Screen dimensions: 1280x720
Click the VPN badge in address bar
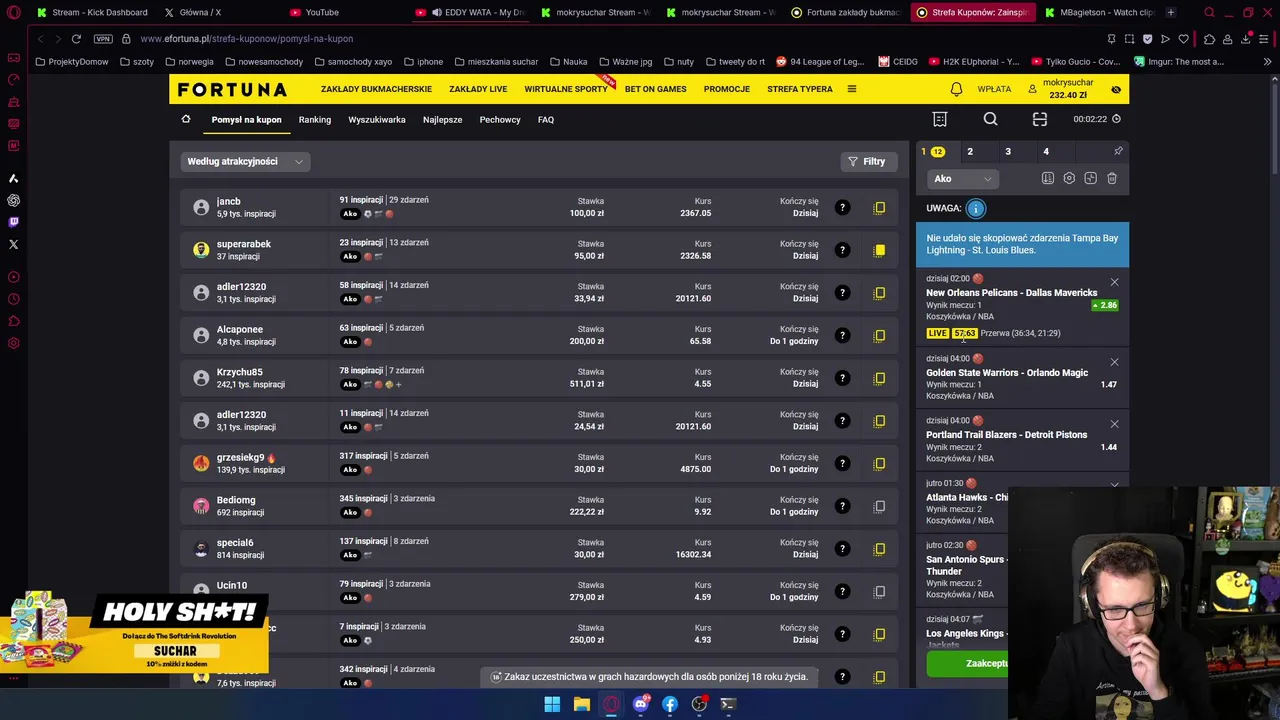103,39
